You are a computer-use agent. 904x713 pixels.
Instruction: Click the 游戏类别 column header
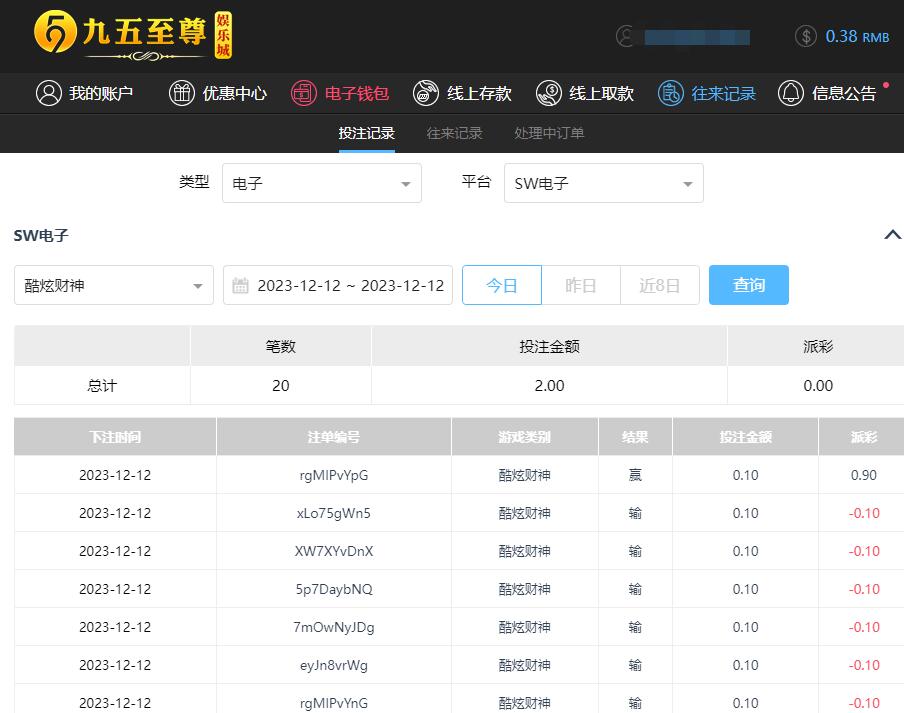click(x=525, y=437)
